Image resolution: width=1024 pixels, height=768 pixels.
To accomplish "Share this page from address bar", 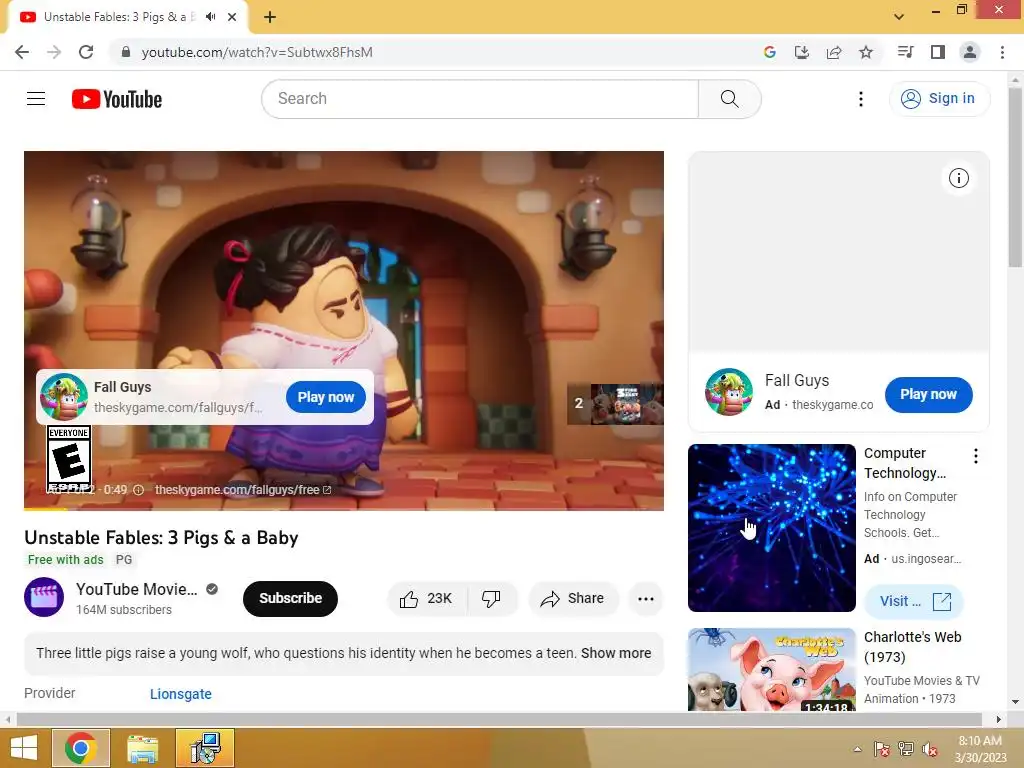I will 833,52.
